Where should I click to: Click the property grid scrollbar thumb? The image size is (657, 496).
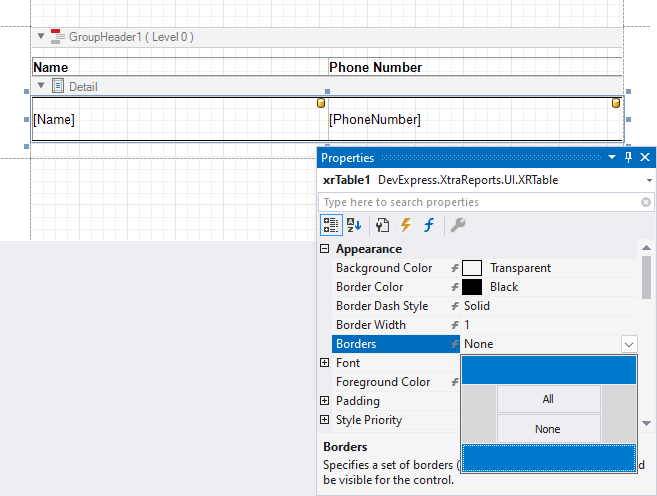(647, 277)
